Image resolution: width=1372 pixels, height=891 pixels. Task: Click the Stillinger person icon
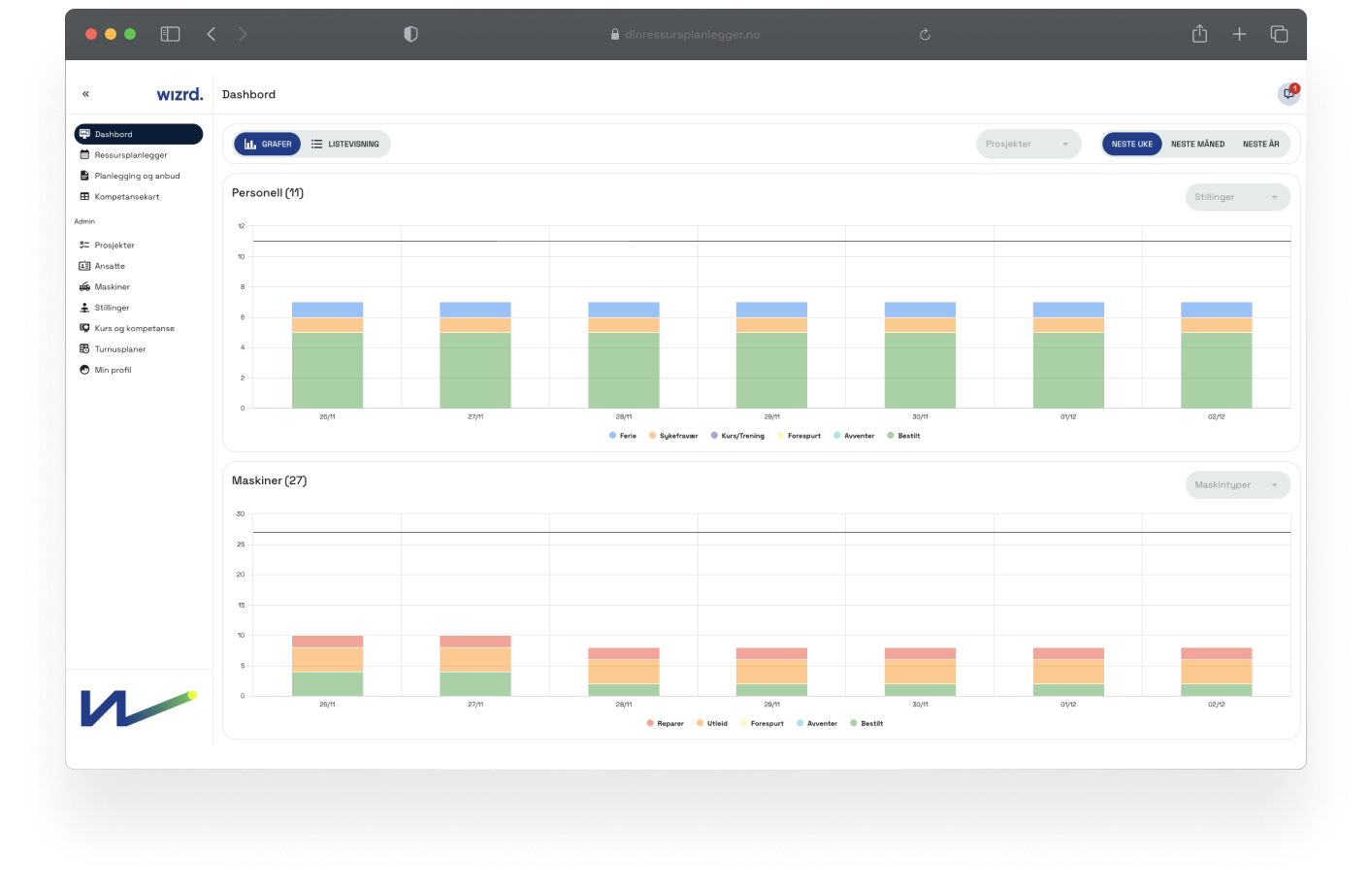pos(84,308)
